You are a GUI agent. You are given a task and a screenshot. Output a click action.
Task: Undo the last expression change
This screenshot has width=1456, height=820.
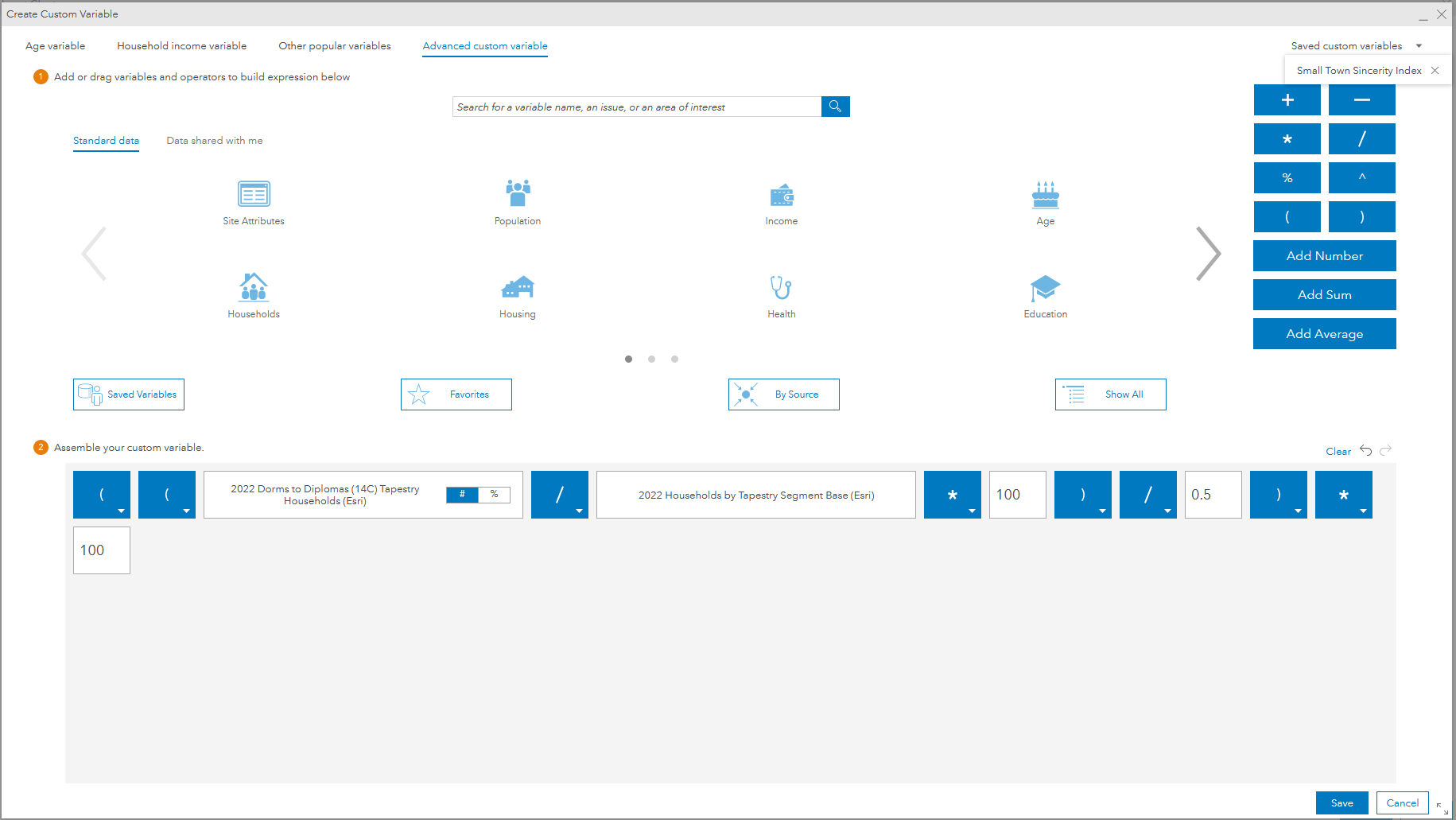(1365, 450)
